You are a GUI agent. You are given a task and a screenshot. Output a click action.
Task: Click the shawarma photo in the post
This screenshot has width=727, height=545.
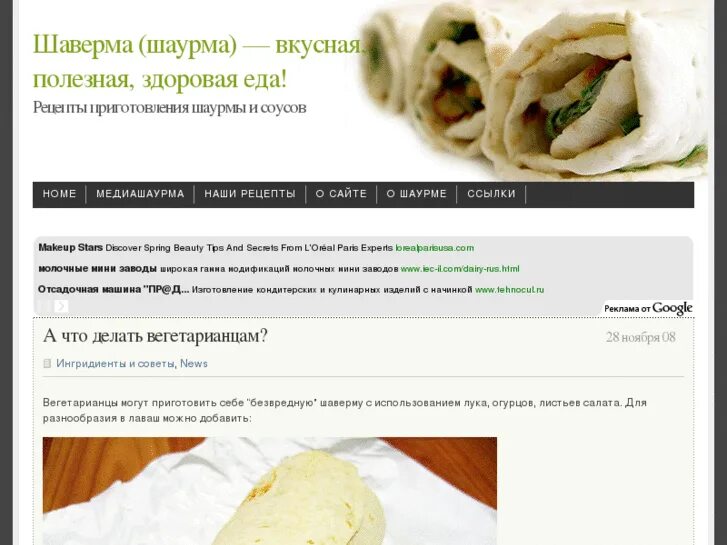[x=270, y=491]
